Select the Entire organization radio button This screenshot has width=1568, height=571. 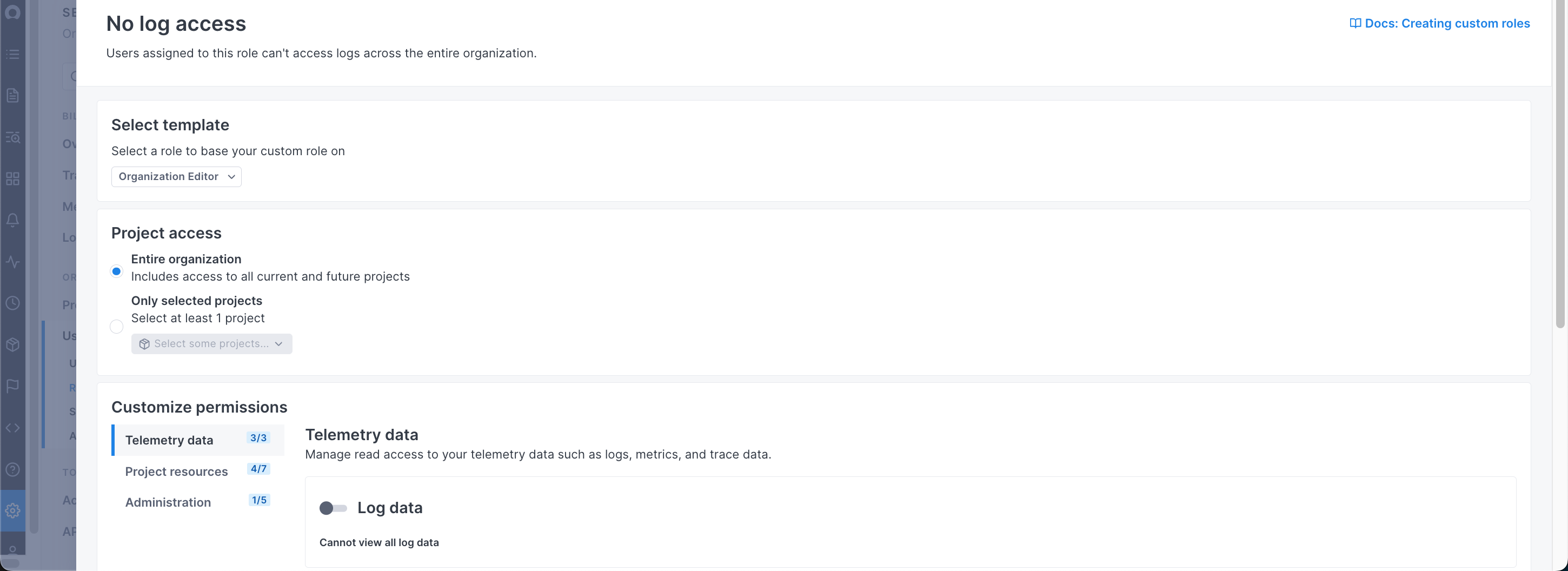(116, 271)
